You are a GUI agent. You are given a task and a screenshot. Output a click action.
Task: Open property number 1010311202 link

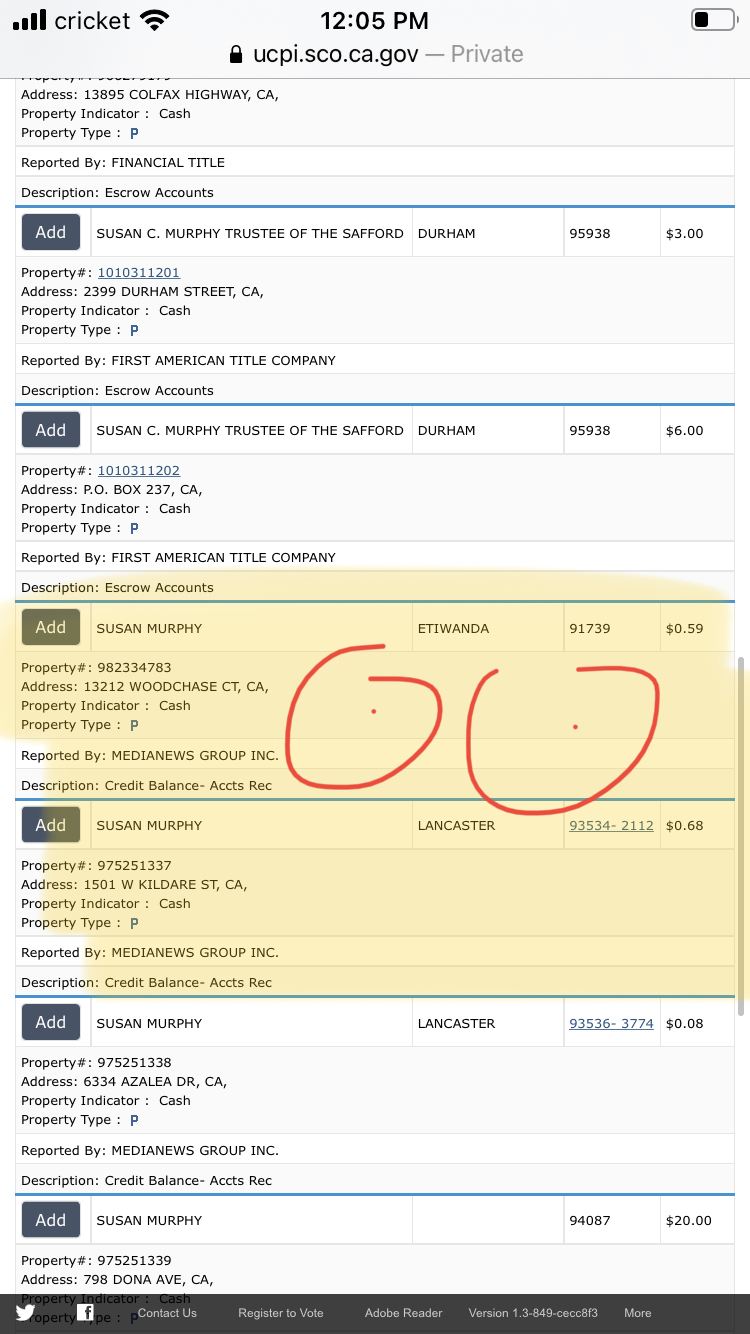pyautogui.click(x=138, y=470)
